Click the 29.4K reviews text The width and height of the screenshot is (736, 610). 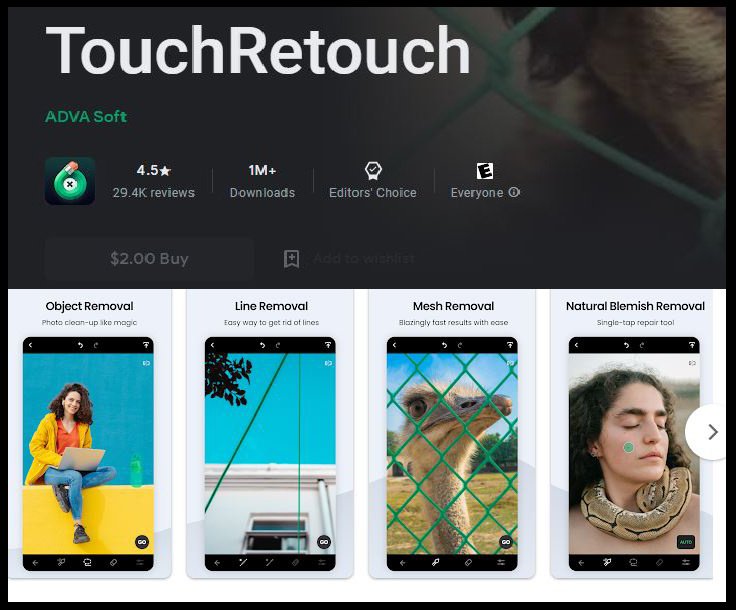click(x=153, y=193)
